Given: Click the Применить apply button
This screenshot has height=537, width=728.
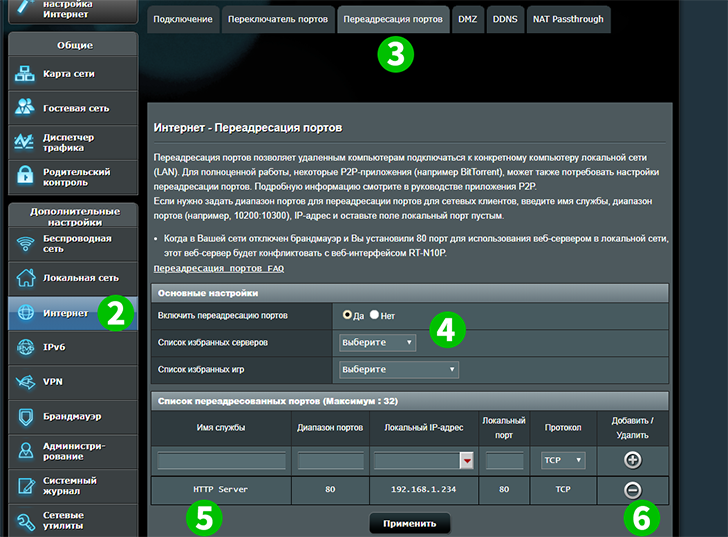Looking at the screenshot, I should (410, 524).
